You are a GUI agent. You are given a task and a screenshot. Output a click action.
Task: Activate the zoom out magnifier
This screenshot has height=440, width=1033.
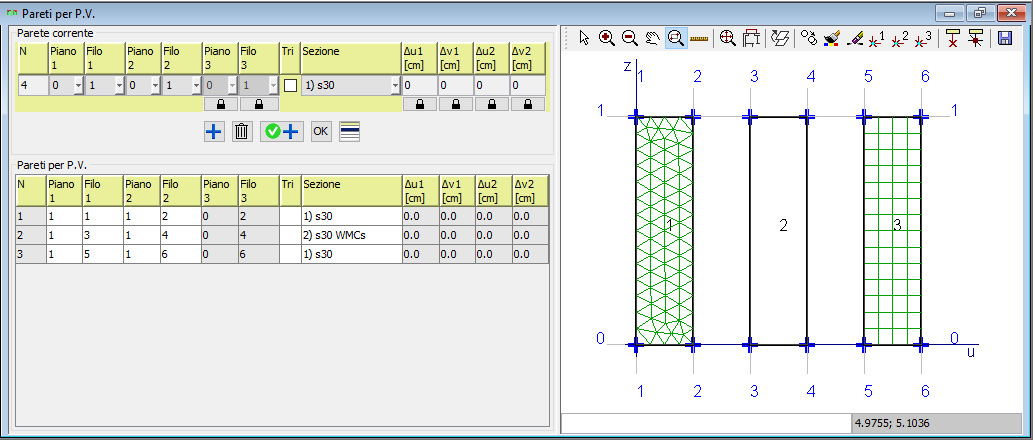(629, 38)
